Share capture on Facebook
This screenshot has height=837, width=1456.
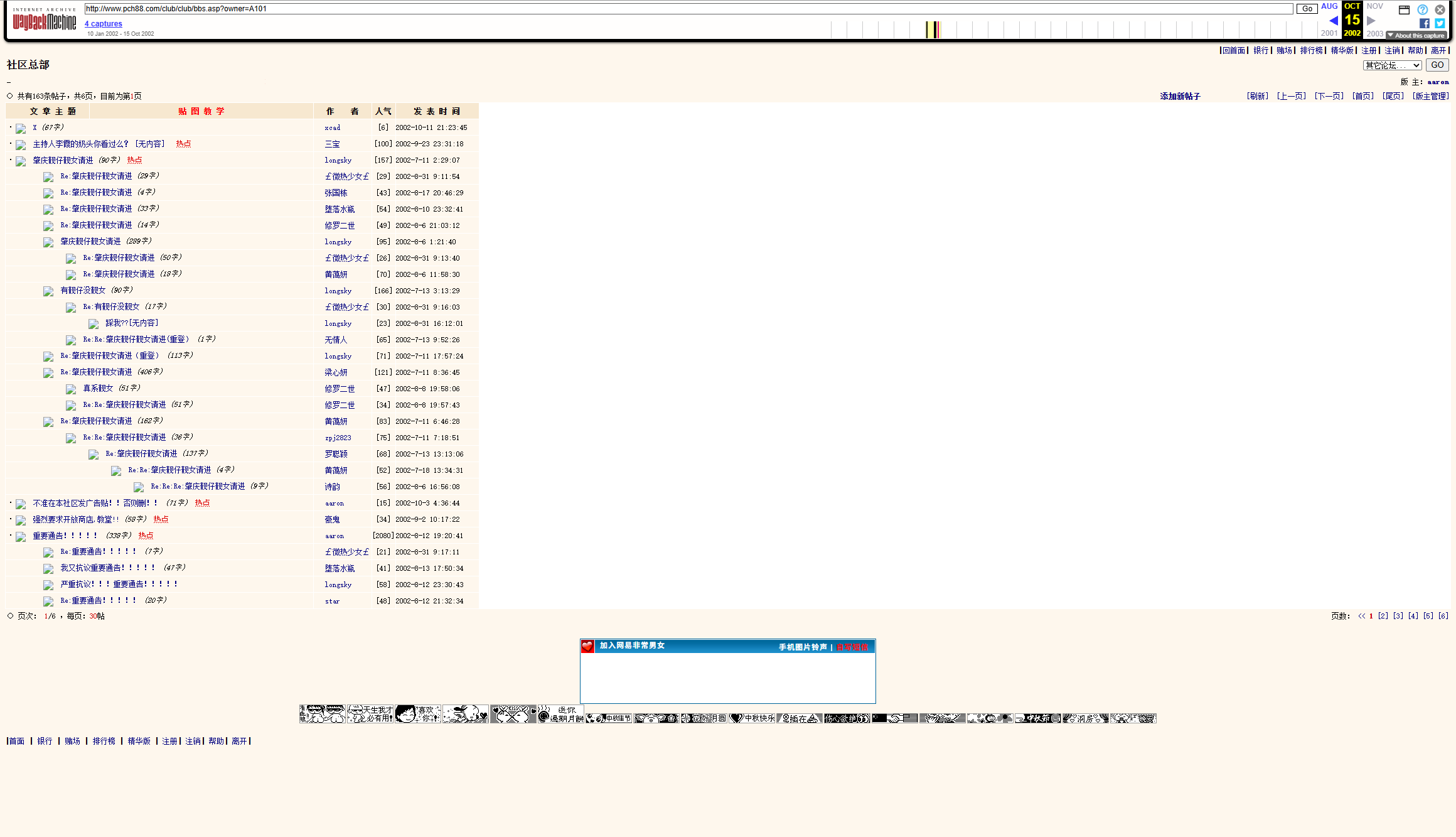click(1425, 23)
